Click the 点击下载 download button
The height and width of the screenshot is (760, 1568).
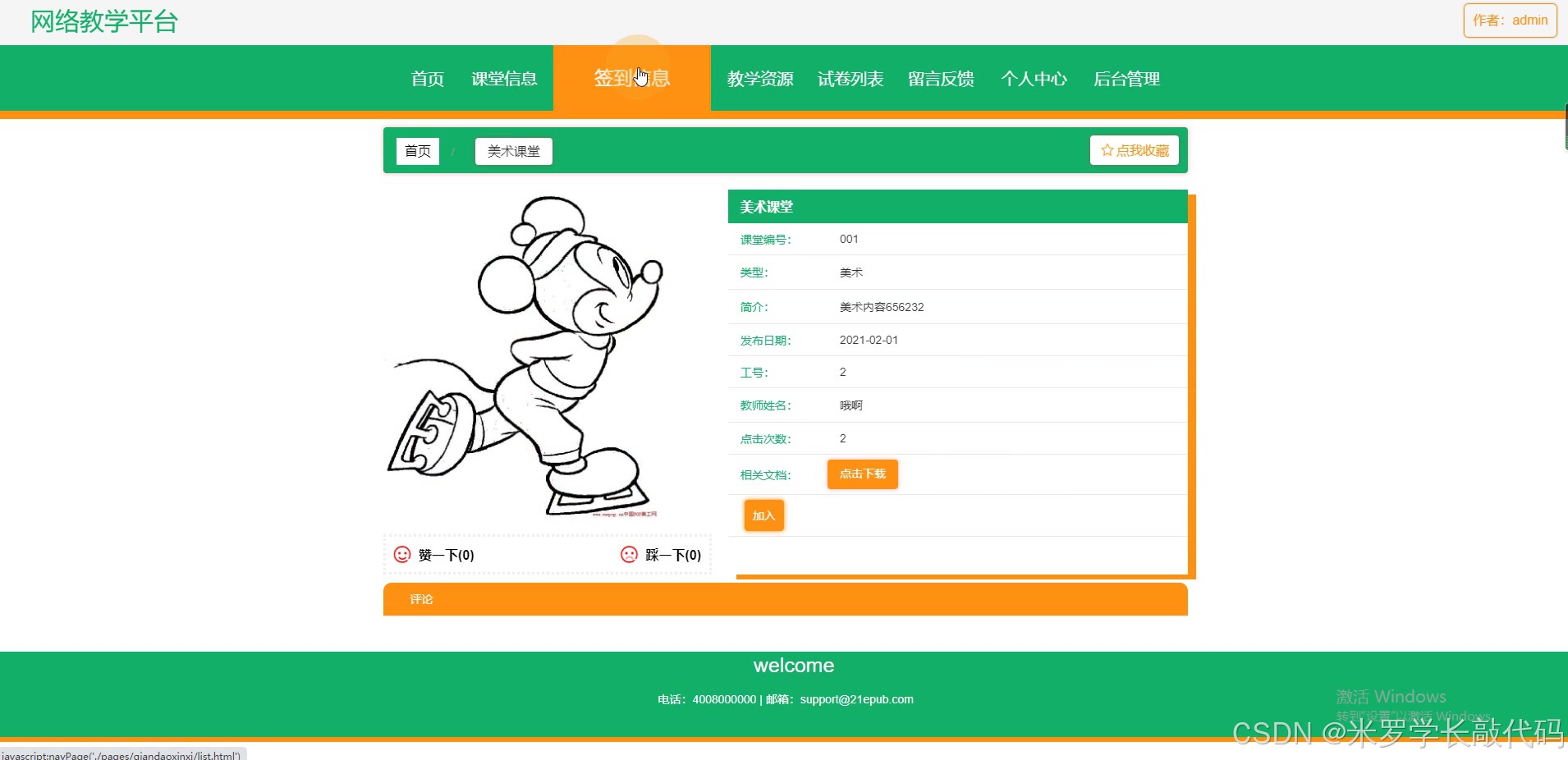tap(862, 474)
